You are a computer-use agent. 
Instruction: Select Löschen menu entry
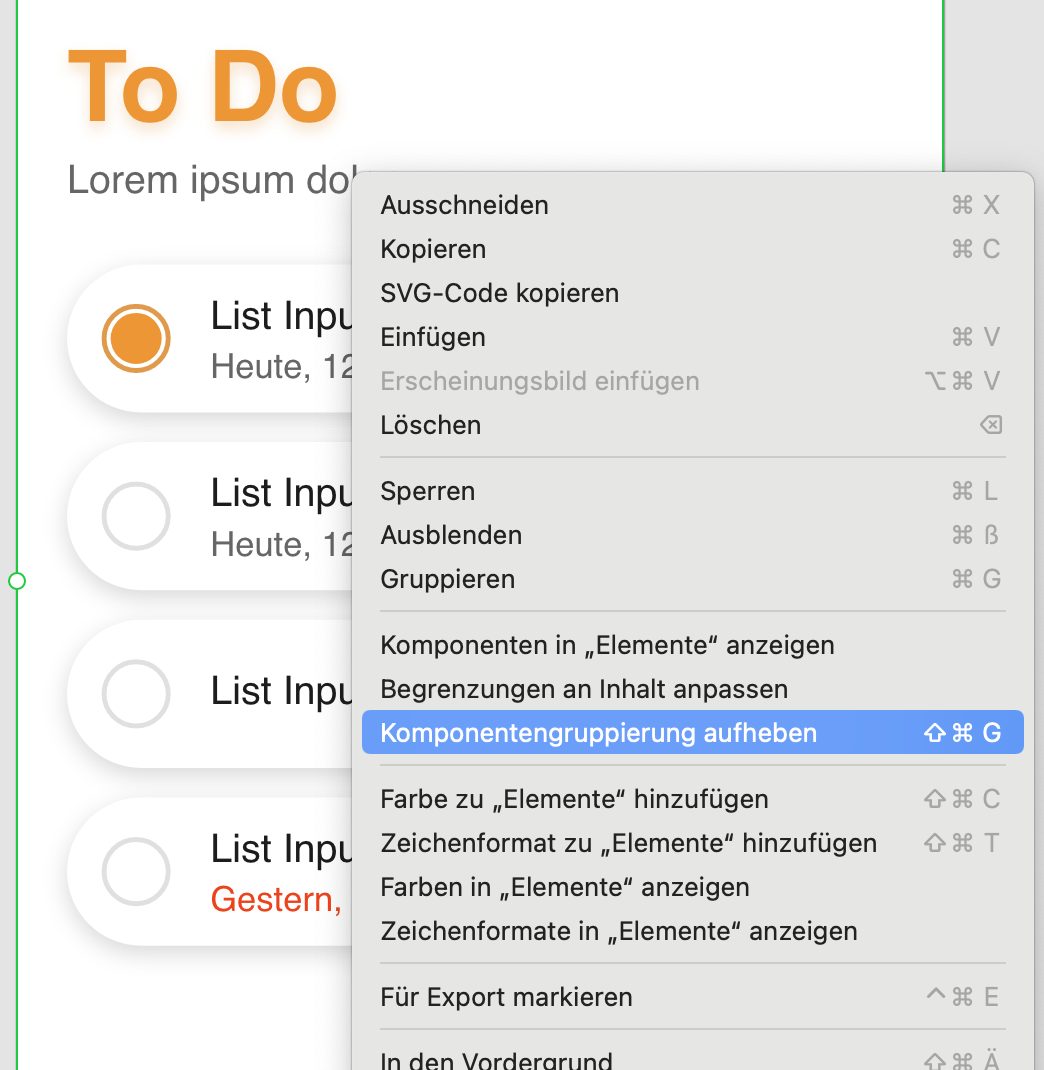pos(693,425)
